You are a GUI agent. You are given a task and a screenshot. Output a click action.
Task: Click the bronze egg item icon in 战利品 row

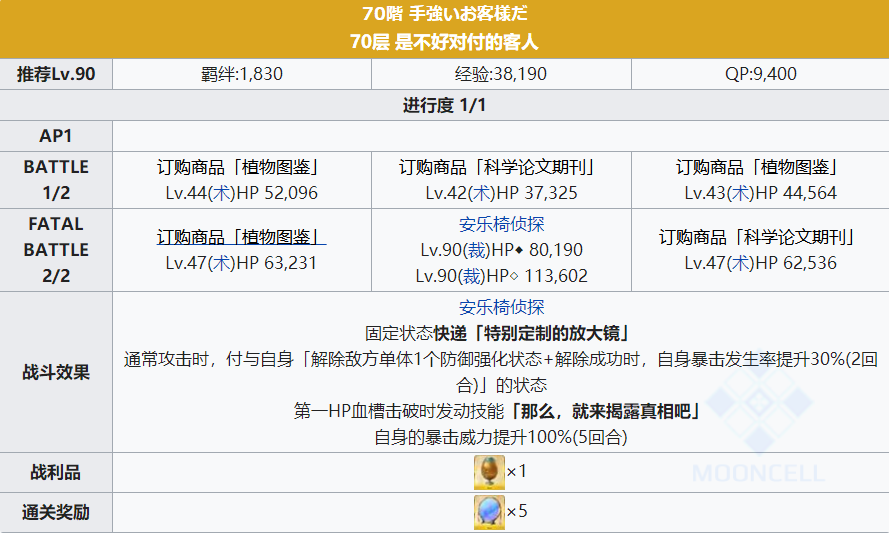[x=488, y=471]
